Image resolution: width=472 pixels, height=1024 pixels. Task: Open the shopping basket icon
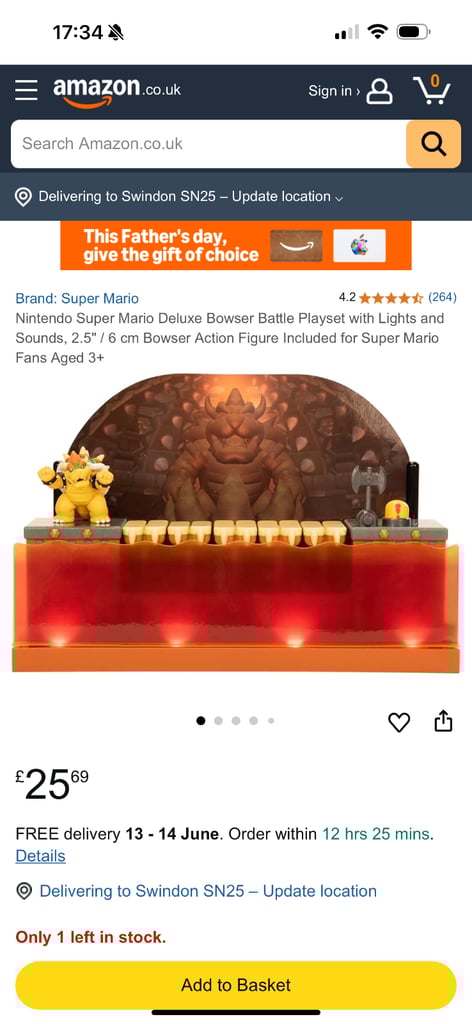click(432, 90)
